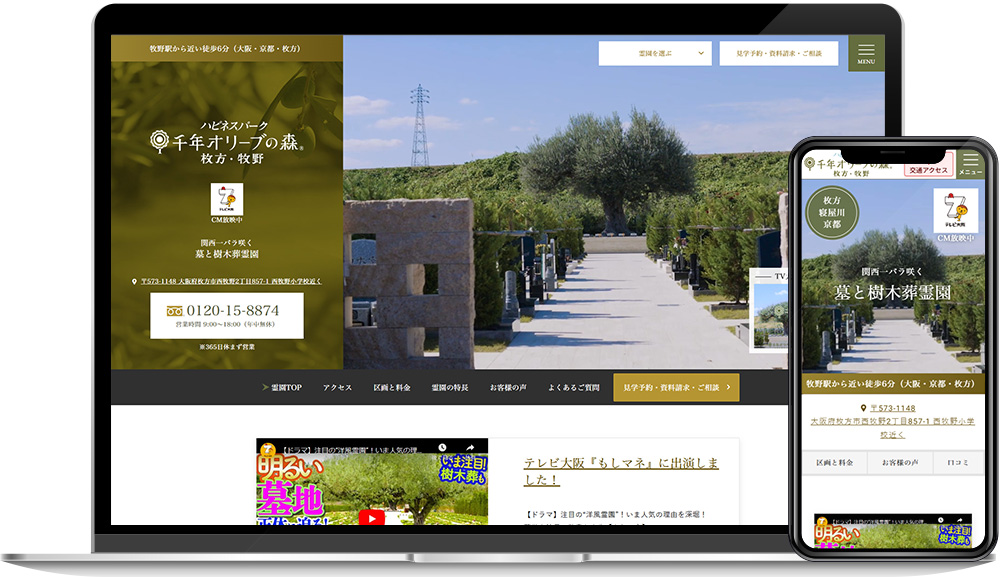Open お客様の声 in the laptop navigation bar

point(508,388)
